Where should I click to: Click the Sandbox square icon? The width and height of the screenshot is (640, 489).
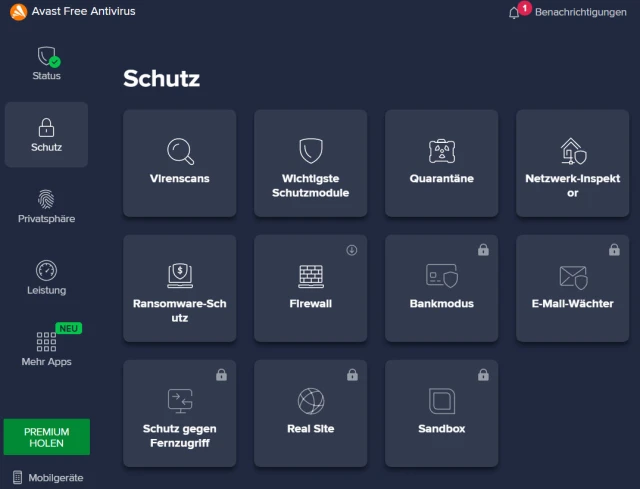[442, 401]
